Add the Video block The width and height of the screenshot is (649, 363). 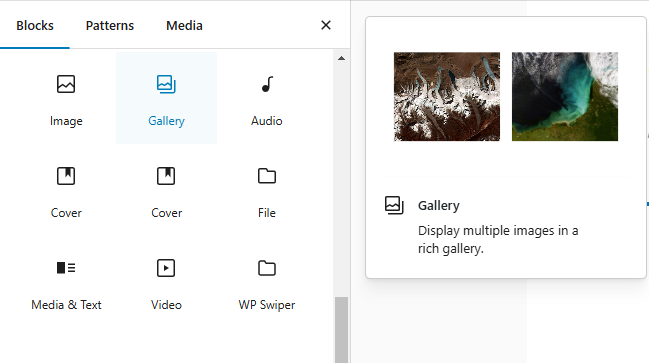pyautogui.click(x=166, y=282)
